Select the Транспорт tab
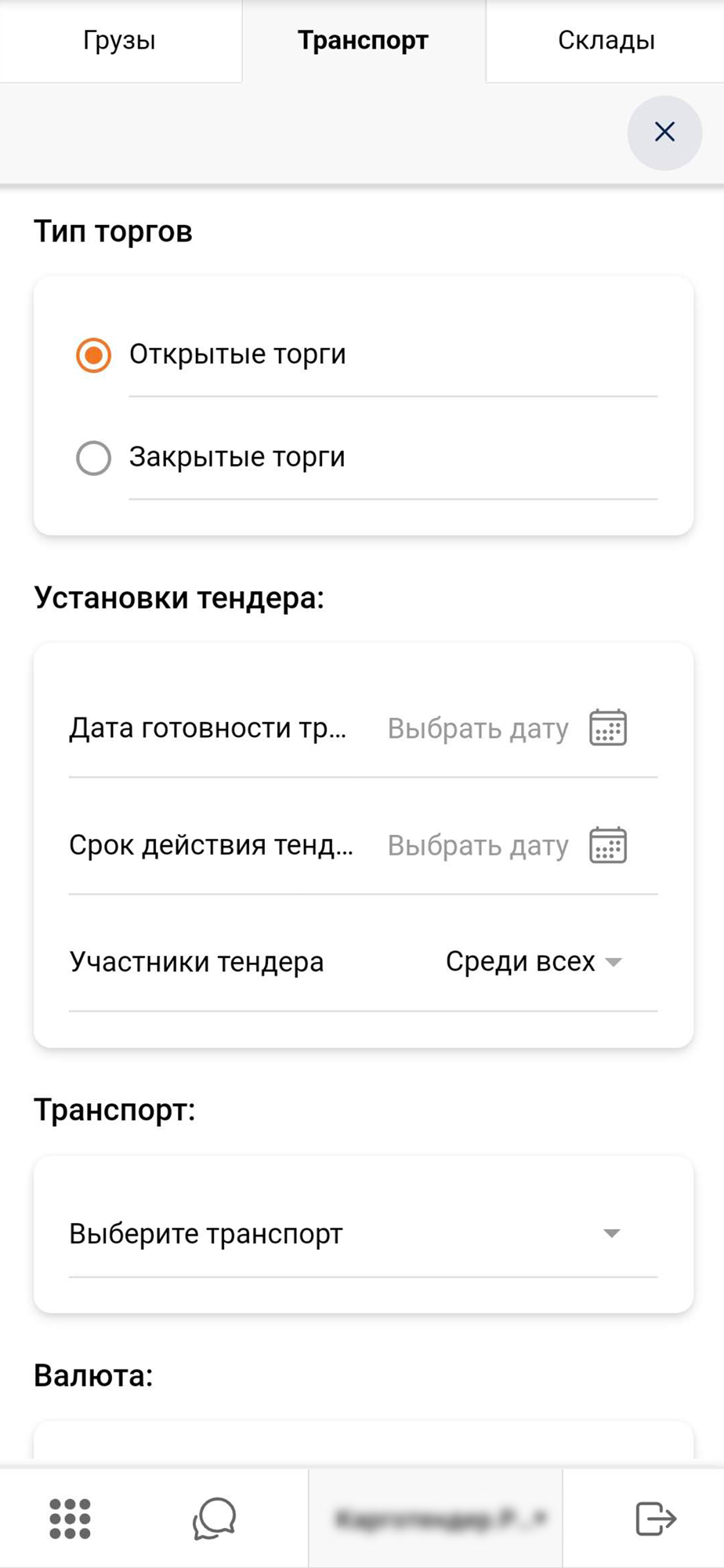The height and width of the screenshot is (1568, 724). 363,41
